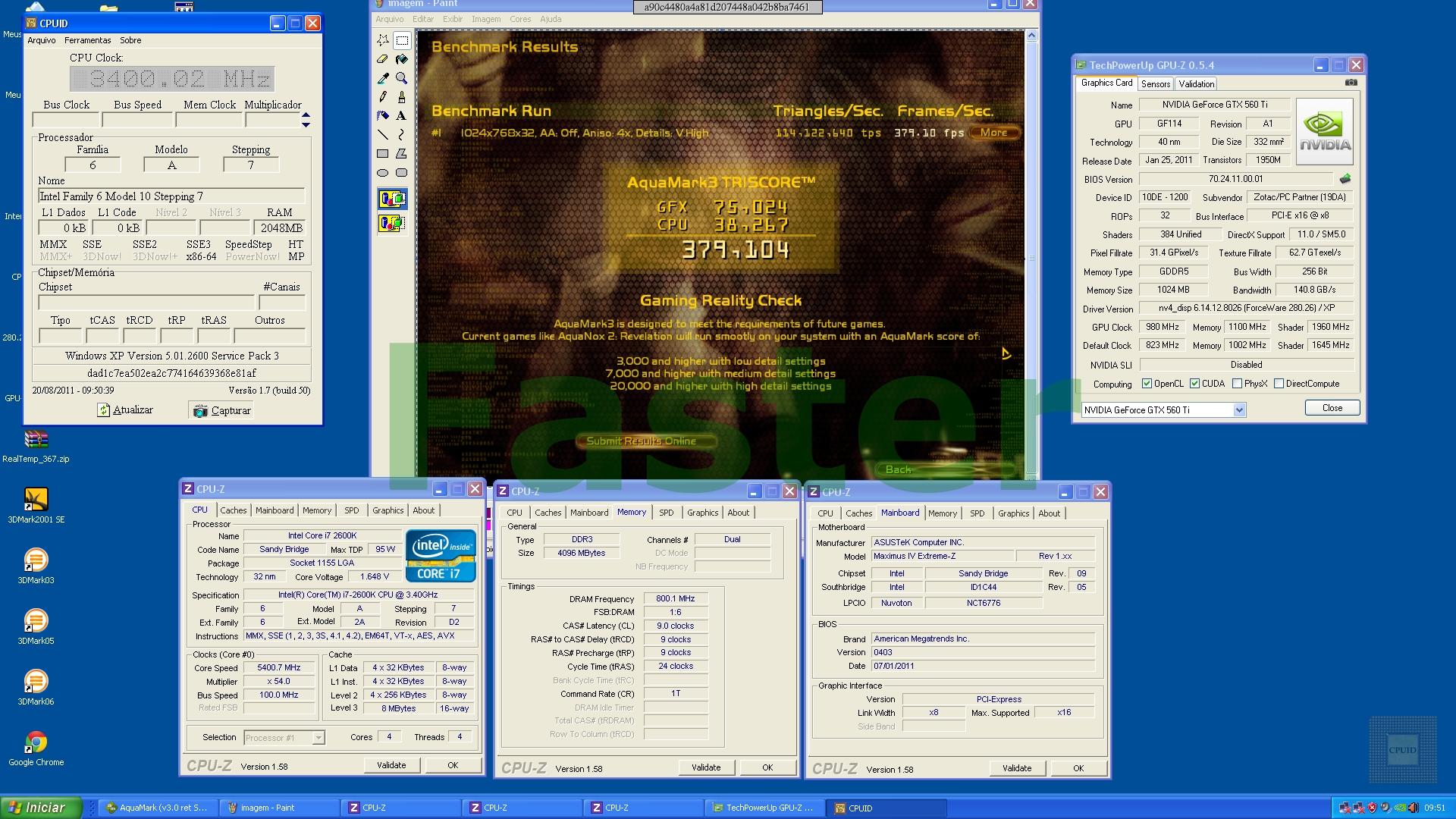
Task: Toggle the DirectCompute checkbox in GPU-Z
Action: [x=1279, y=384]
